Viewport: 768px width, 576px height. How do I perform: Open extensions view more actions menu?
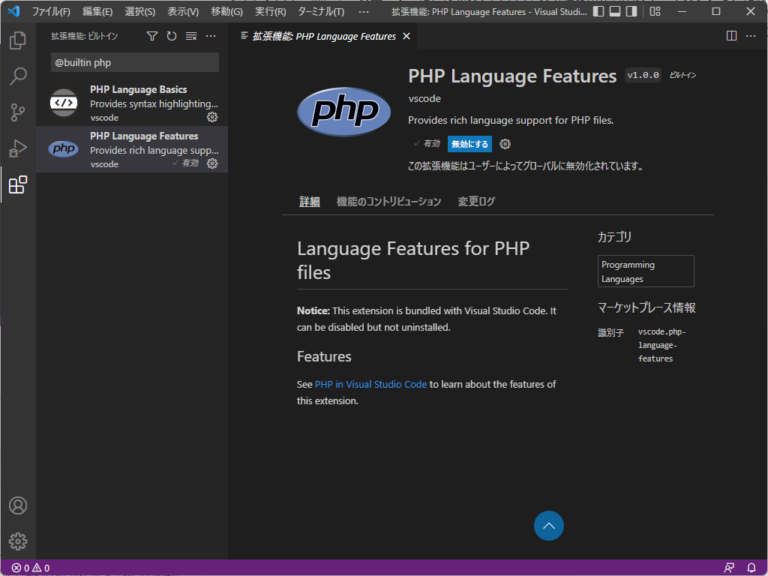pos(211,36)
